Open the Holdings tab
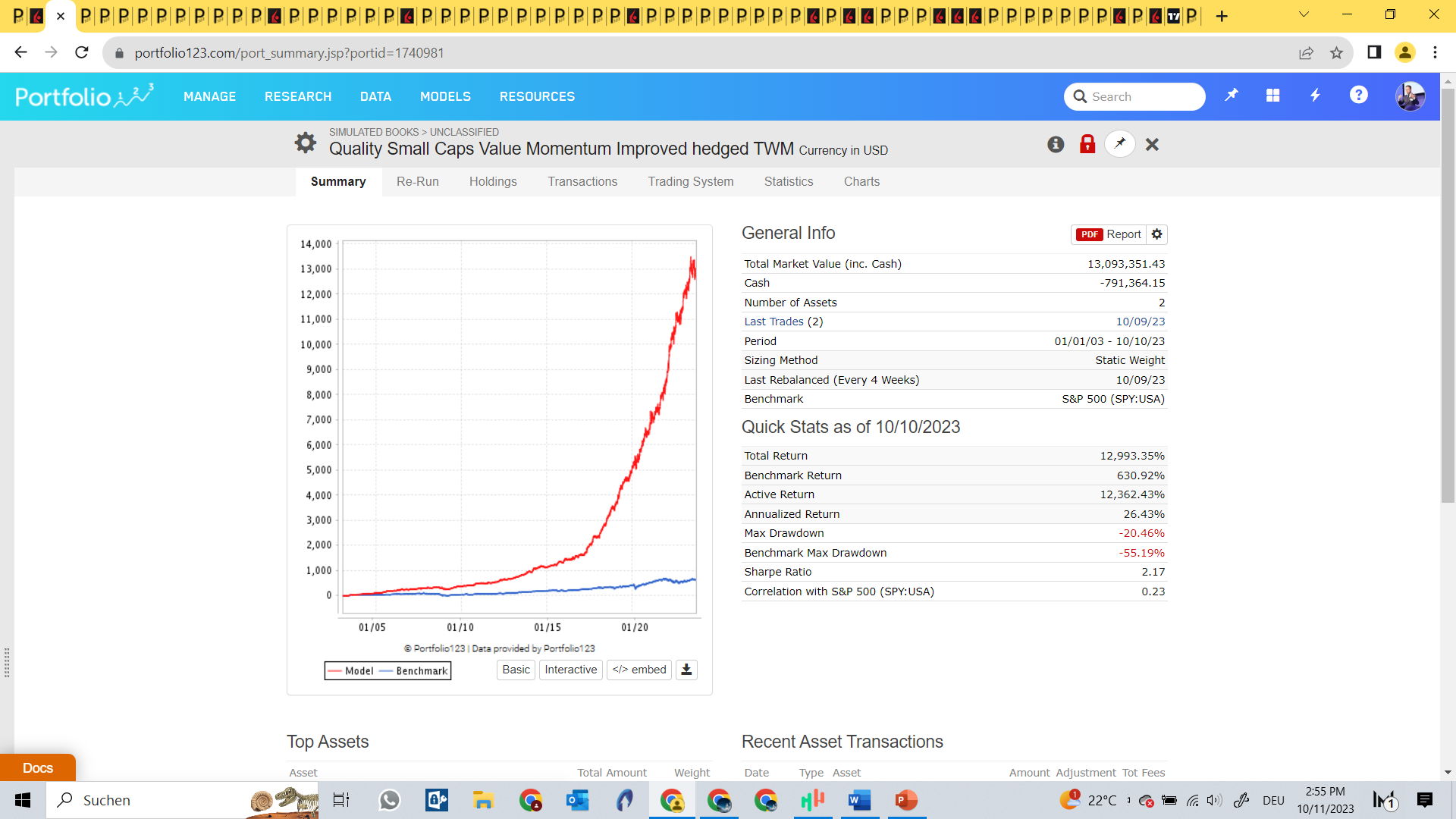Screen dimensions: 1456x819 tap(493, 181)
